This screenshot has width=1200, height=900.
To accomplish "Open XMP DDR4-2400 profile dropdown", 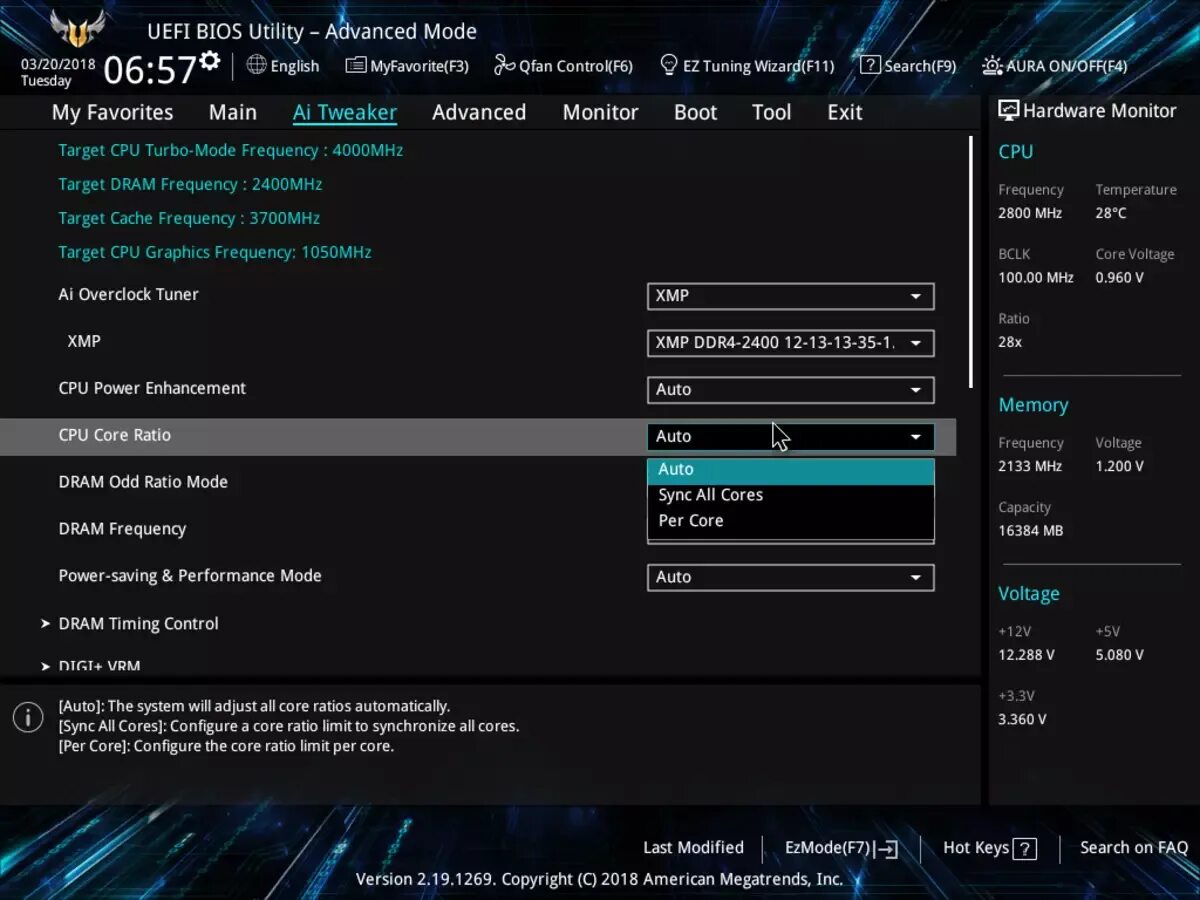I will point(790,343).
